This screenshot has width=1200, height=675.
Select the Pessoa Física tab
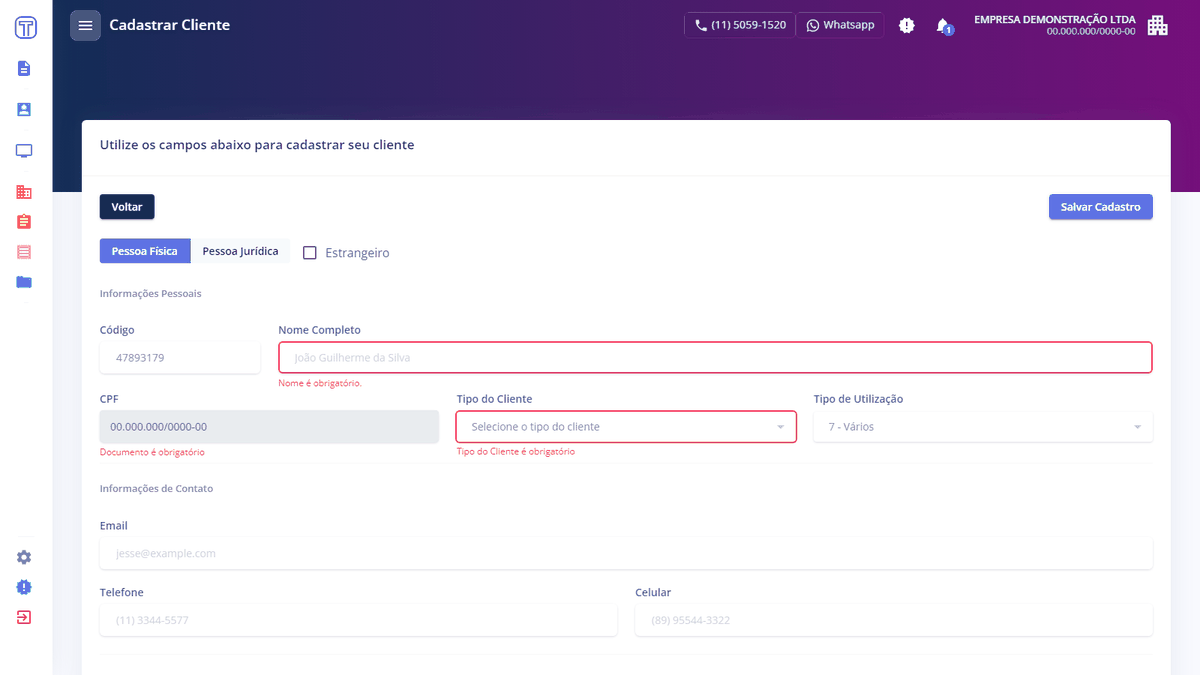pyautogui.click(x=145, y=251)
